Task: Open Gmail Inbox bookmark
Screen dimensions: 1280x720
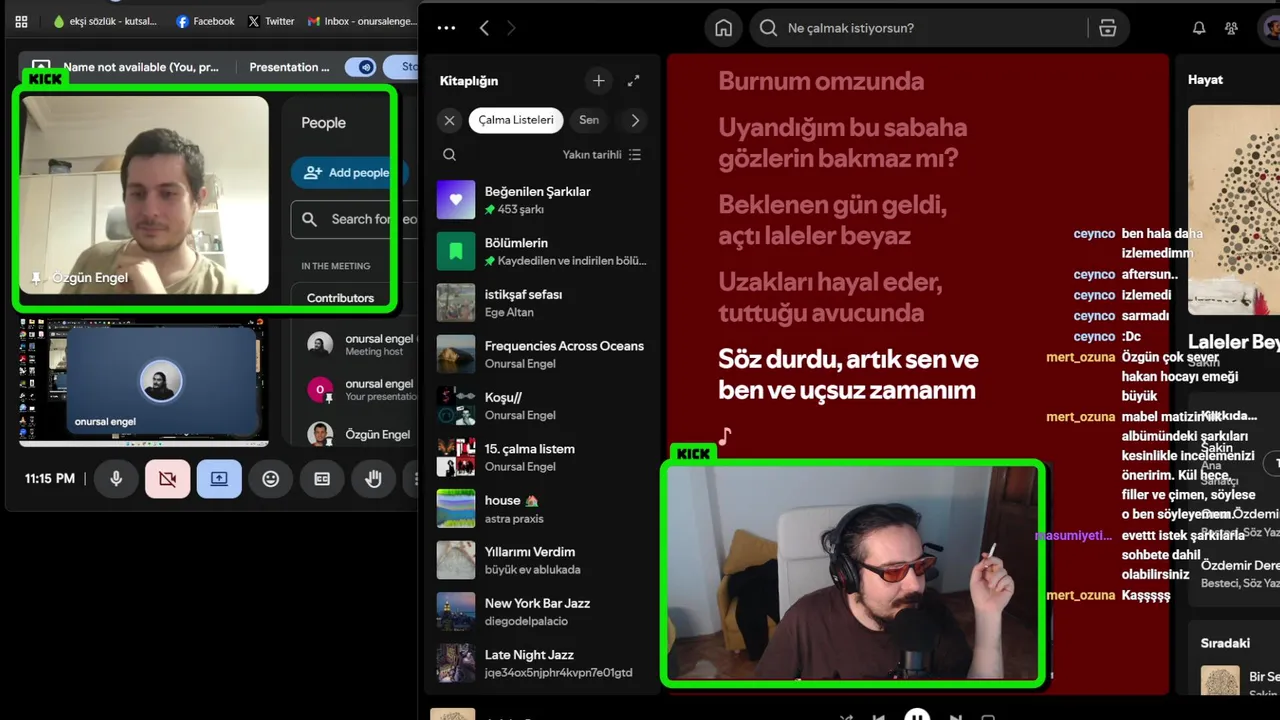Action: click(x=362, y=21)
